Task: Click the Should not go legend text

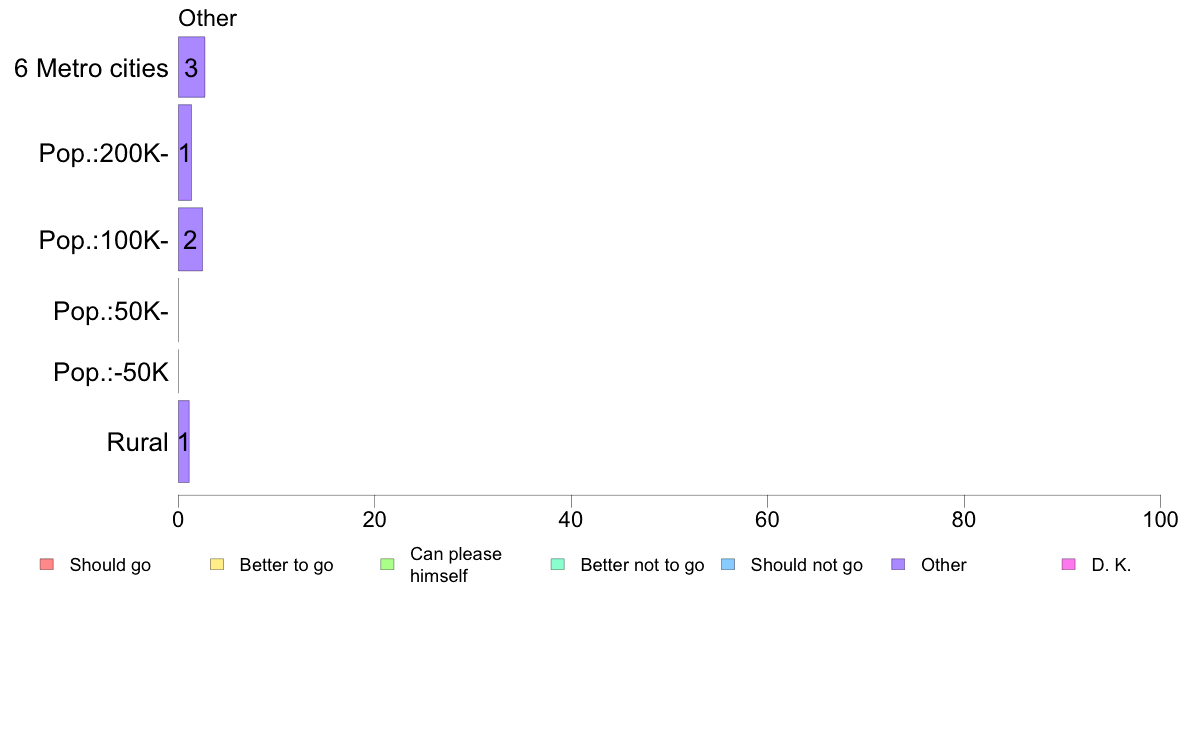Action: [x=806, y=565]
